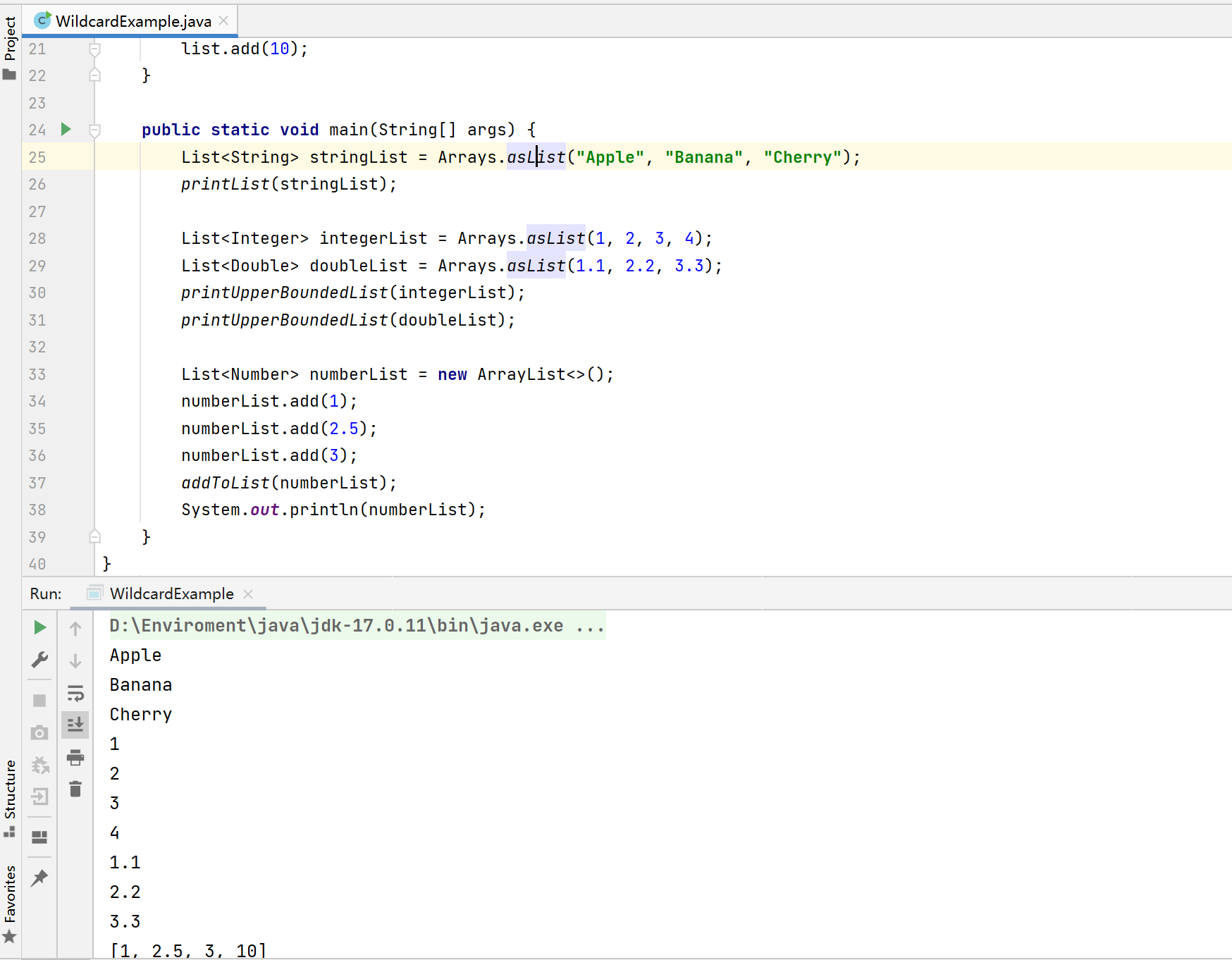Click the print console output icon

[75, 758]
